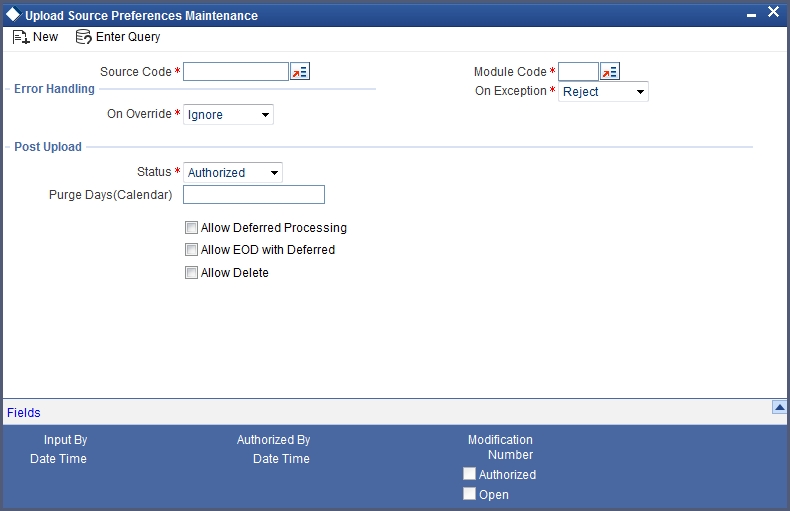Open the Fields link
790x511 pixels.
[x=24, y=413]
